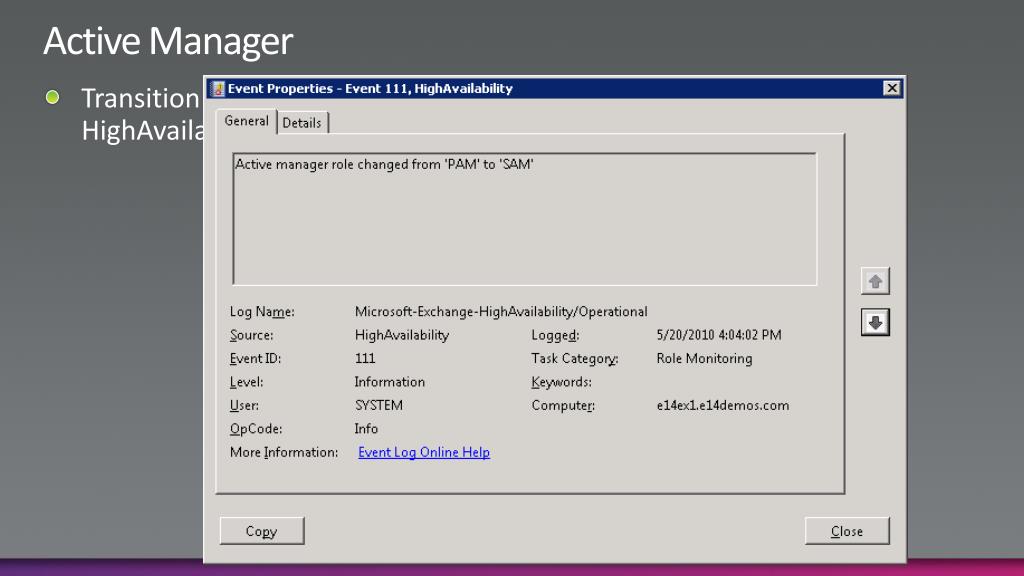Image resolution: width=1024 pixels, height=576 pixels.
Task: Click the Event ID value 111
Action: [x=365, y=359]
